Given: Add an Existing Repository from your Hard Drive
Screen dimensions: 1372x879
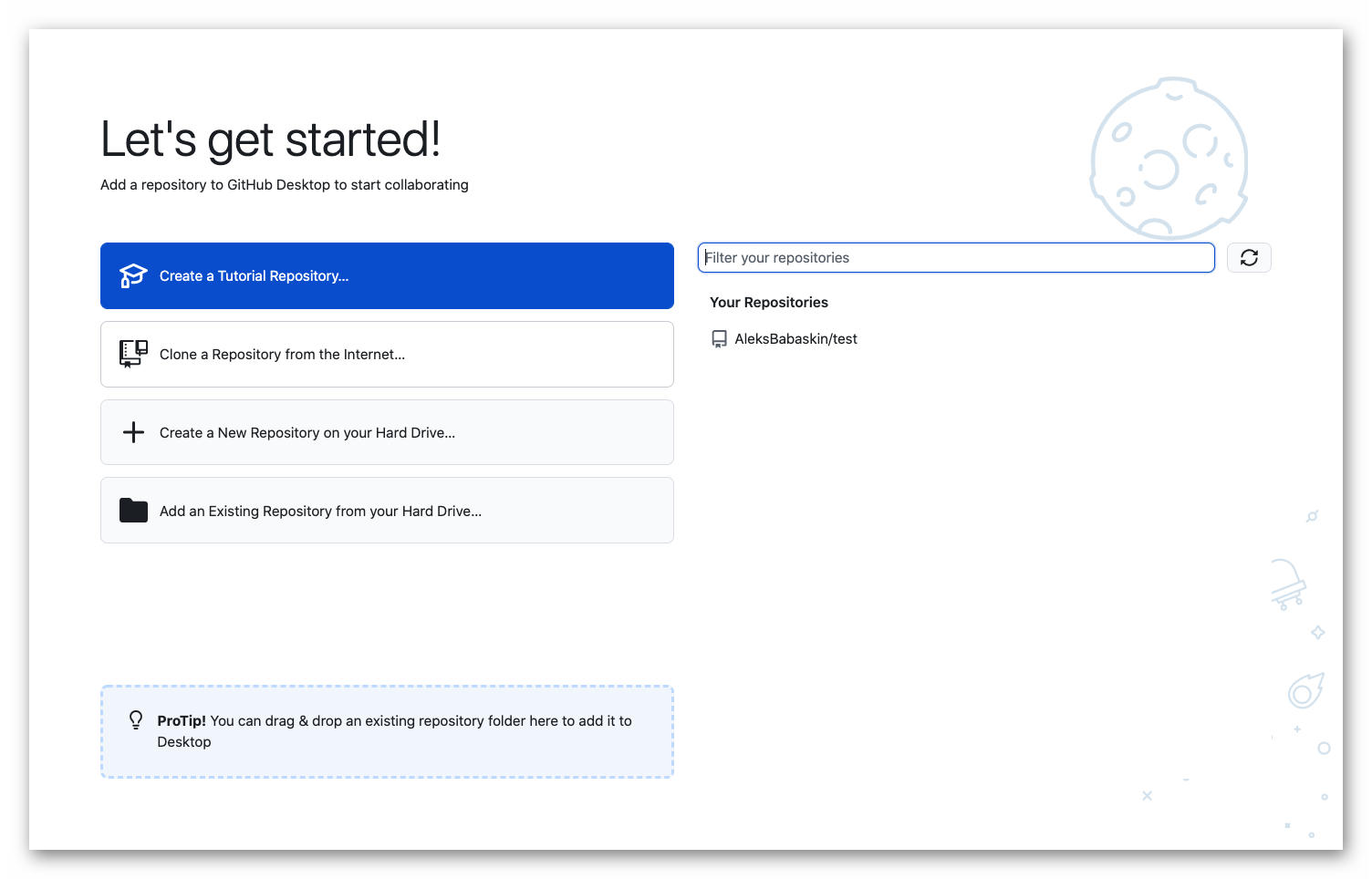Looking at the screenshot, I should [x=387, y=511].
